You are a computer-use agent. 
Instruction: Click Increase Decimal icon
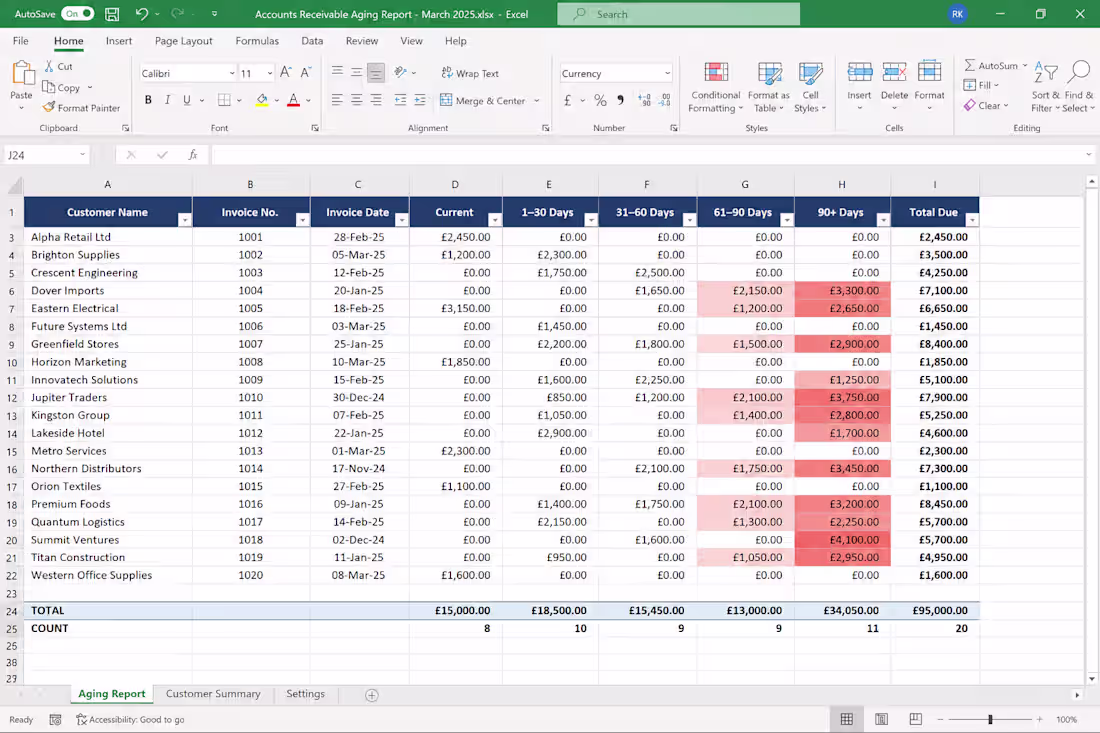644,100
